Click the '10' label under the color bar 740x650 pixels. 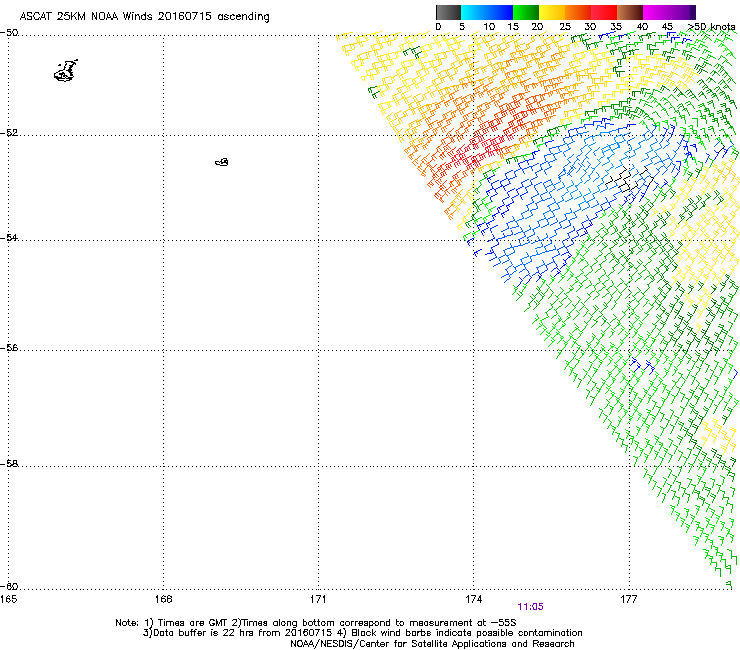pos(489,27)
